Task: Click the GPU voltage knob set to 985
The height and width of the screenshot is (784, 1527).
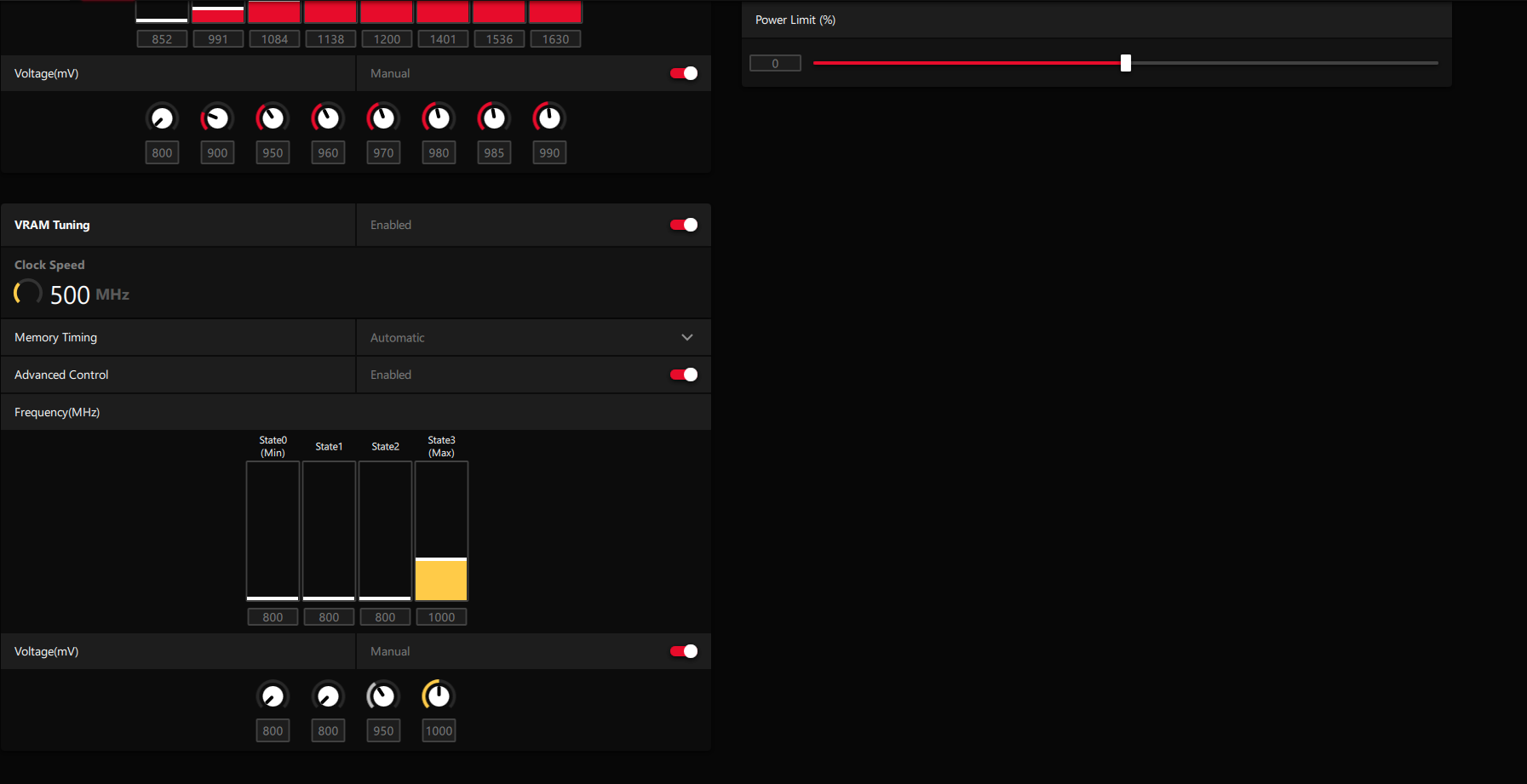Action: point(494,118)
